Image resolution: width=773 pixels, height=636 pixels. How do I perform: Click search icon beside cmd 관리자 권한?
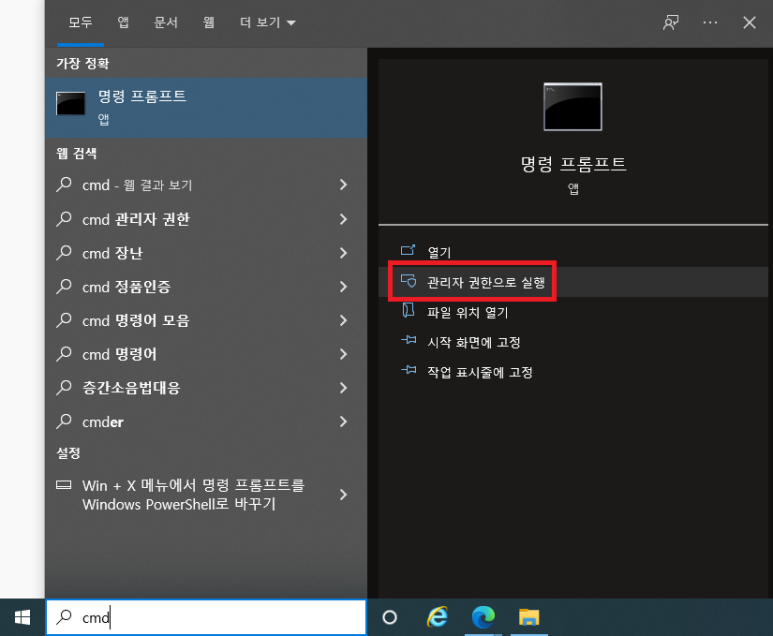pyautogui.click(x=64, y=218)
